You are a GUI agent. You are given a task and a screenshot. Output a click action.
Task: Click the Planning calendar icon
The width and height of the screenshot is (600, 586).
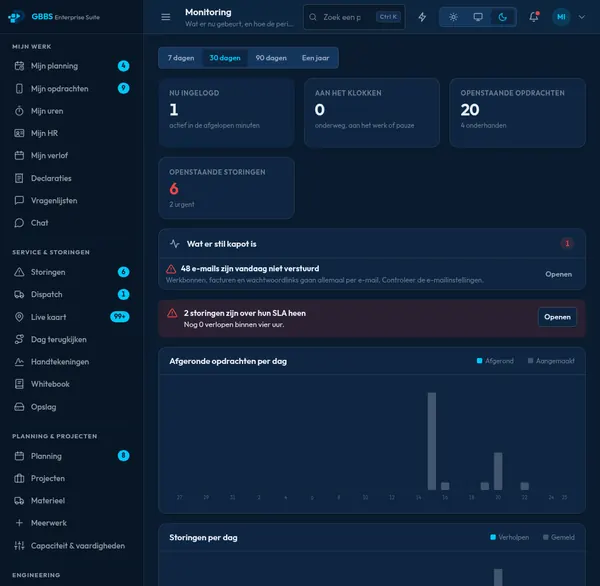point(19,456)
